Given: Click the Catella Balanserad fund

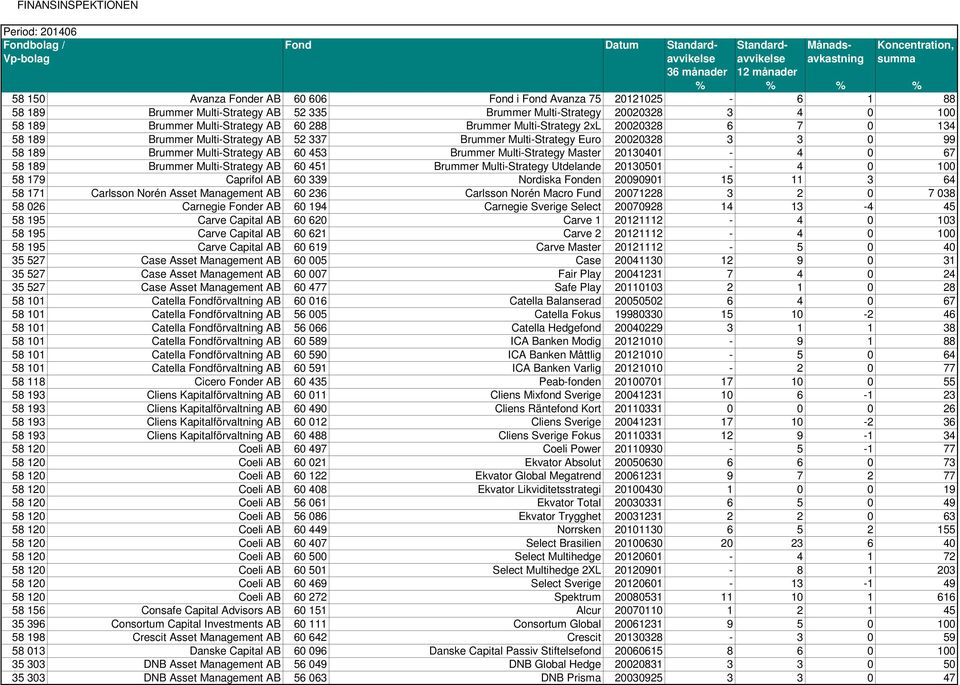Looking at the screenshot, I should (x=555, y=301).
